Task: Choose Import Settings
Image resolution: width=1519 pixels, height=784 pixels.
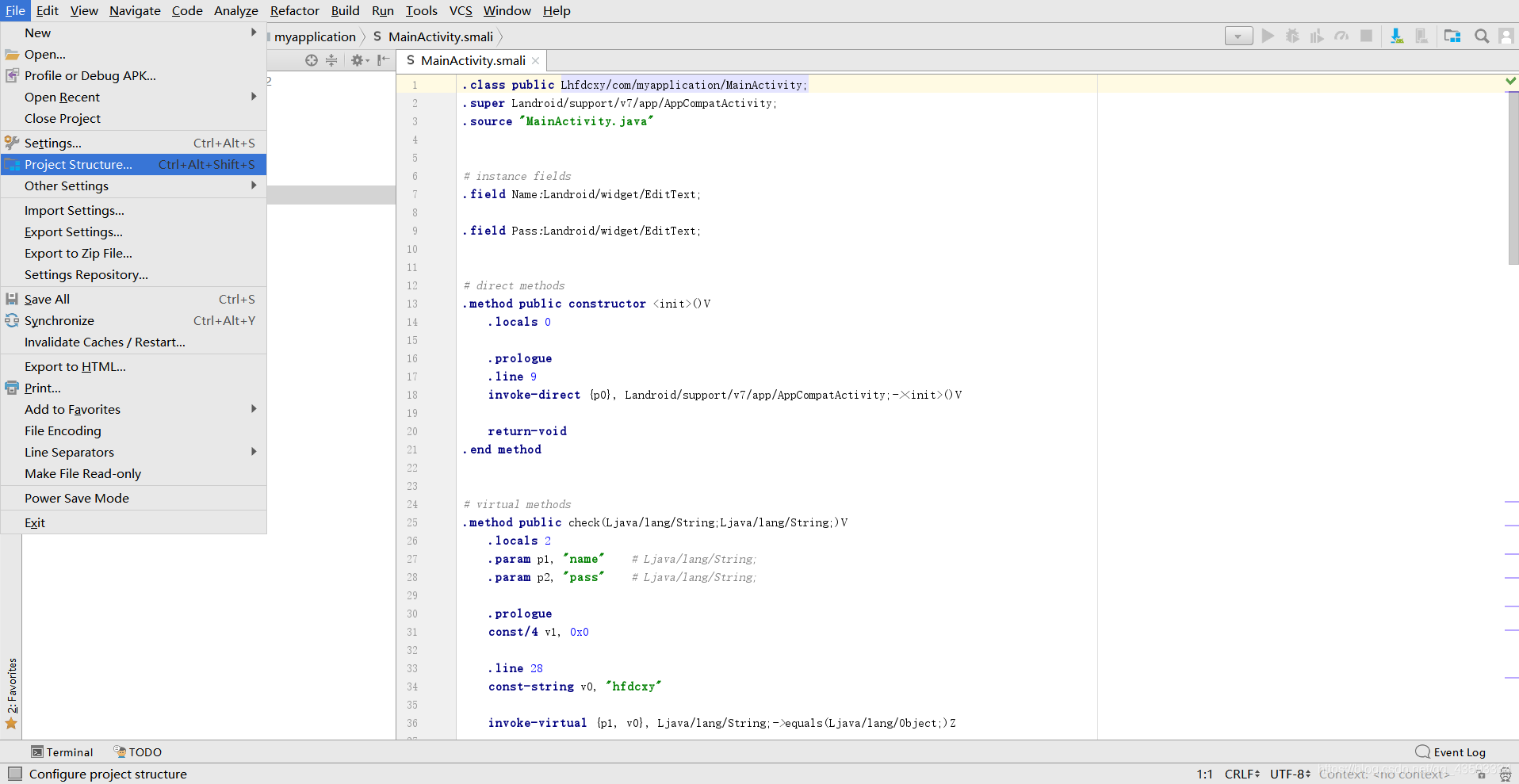Action: click(x=133, y=210)
